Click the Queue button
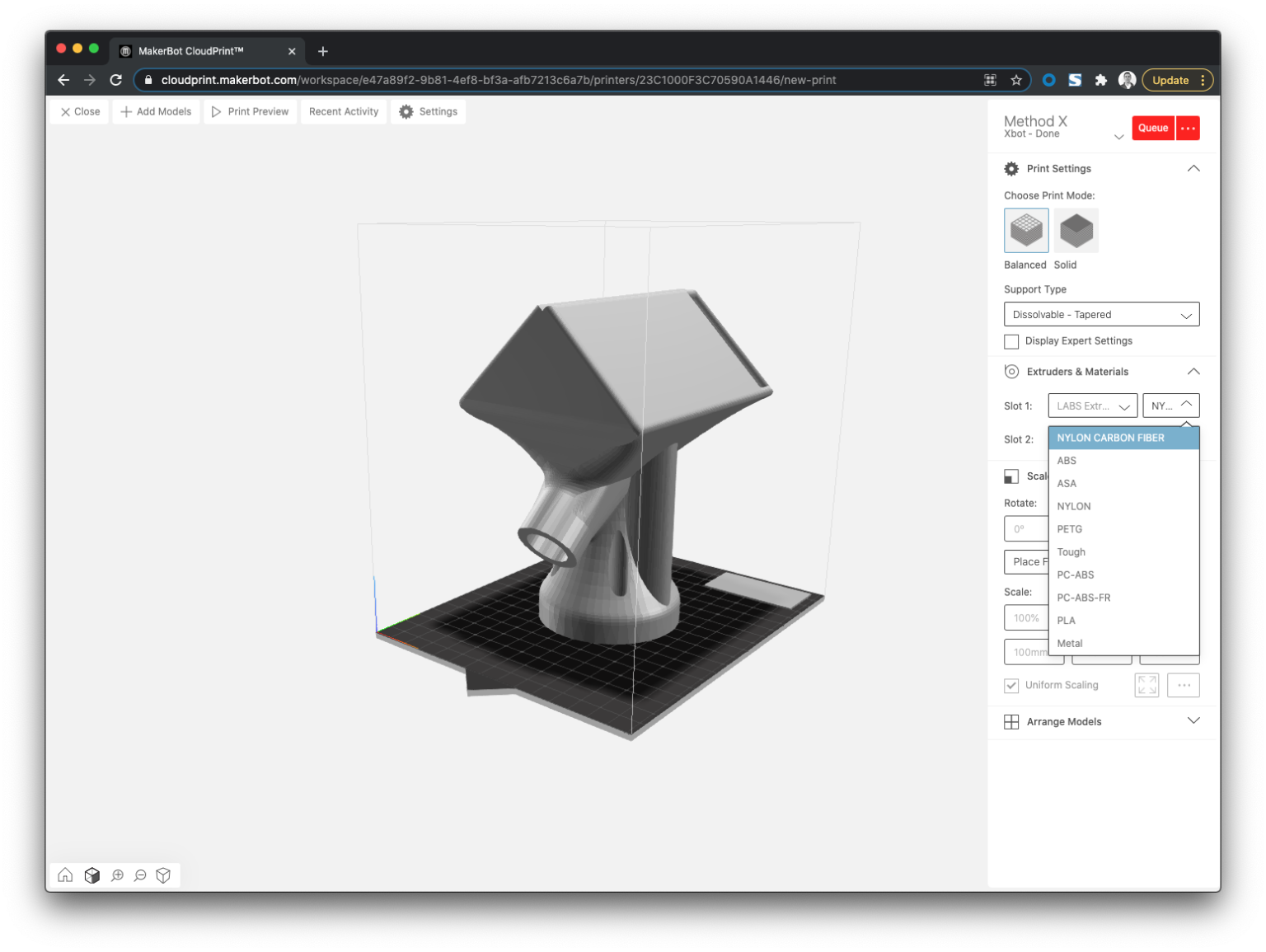Viewport: 1266px width, 952px height. (1152, 128)
